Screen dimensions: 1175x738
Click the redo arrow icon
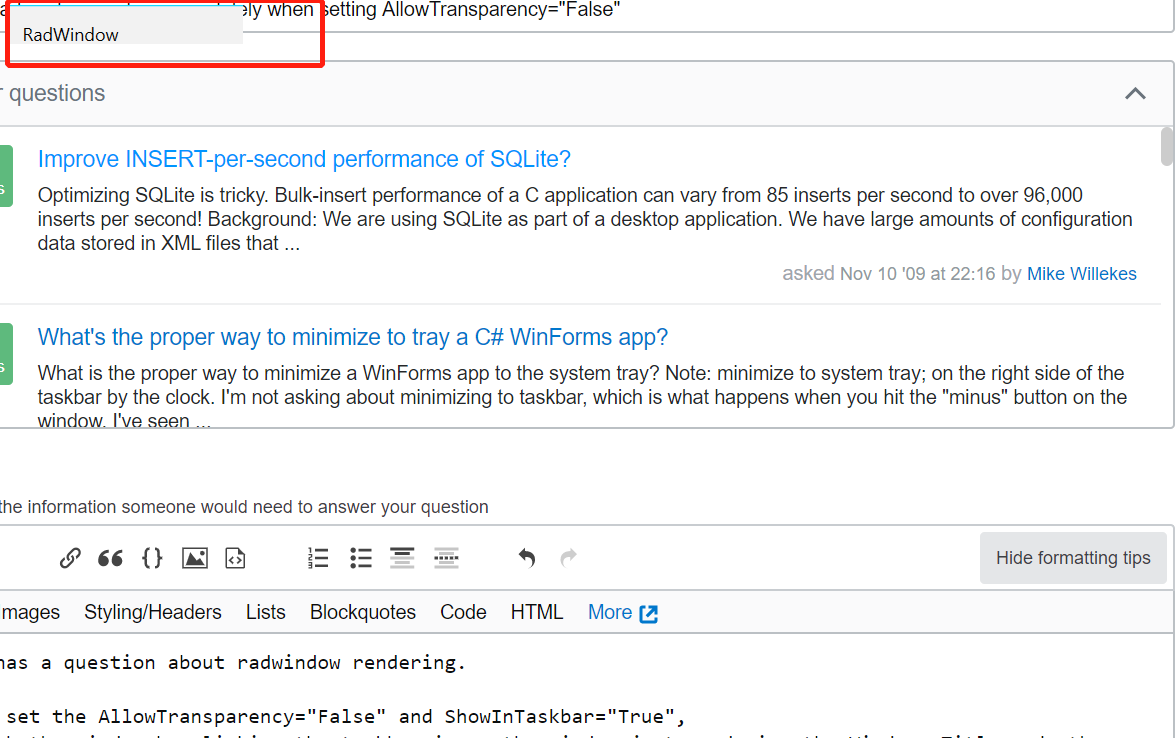pyautogui.click(x=568, y=558)
